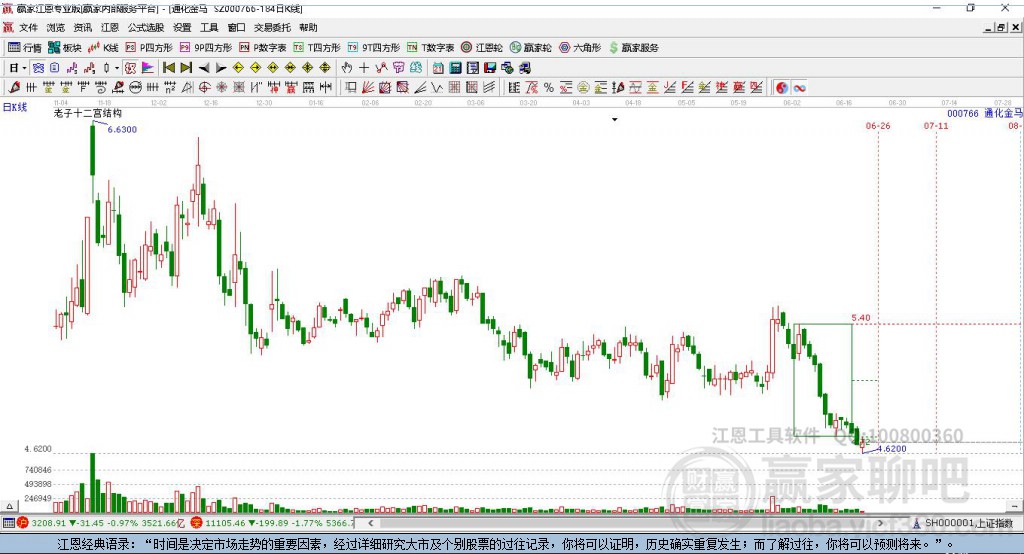Open the 9T四方形 tool
1024x554 pixels.
374,48
